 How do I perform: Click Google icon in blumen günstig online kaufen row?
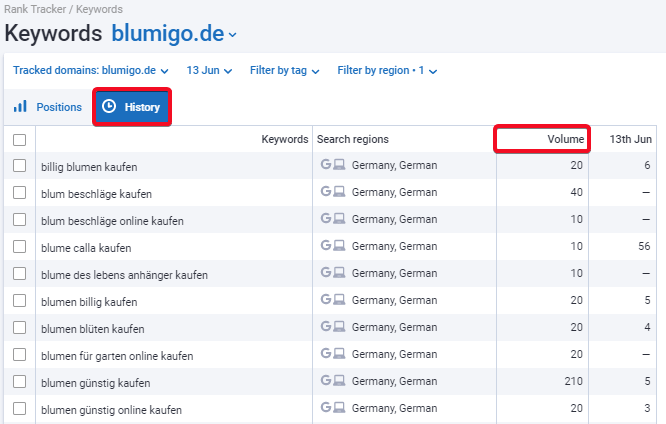[x=326, y=407]
